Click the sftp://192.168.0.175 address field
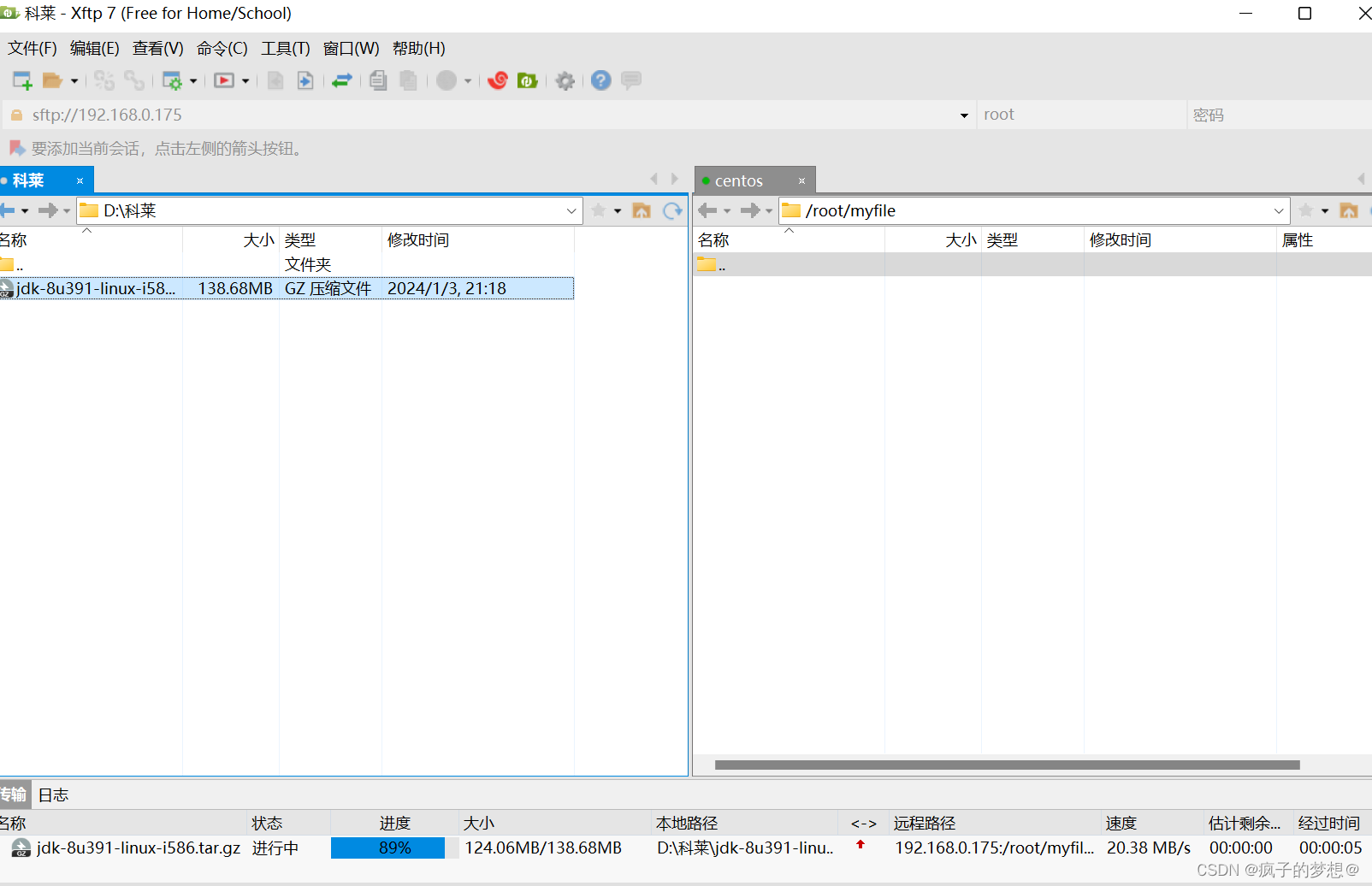 488,115
